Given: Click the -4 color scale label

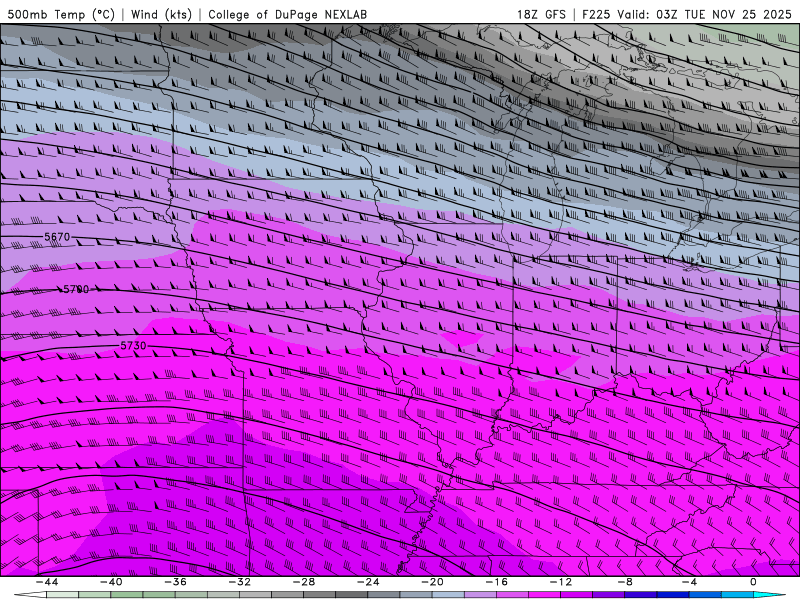Looking at the screenshot, I should 689,582.
